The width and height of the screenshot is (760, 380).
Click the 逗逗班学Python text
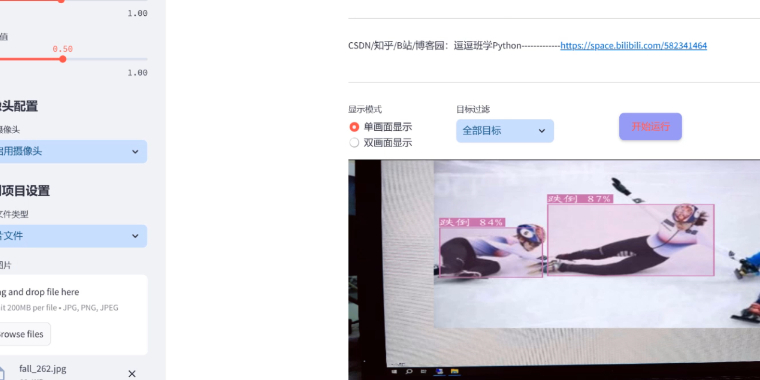[x=487, y=46]
